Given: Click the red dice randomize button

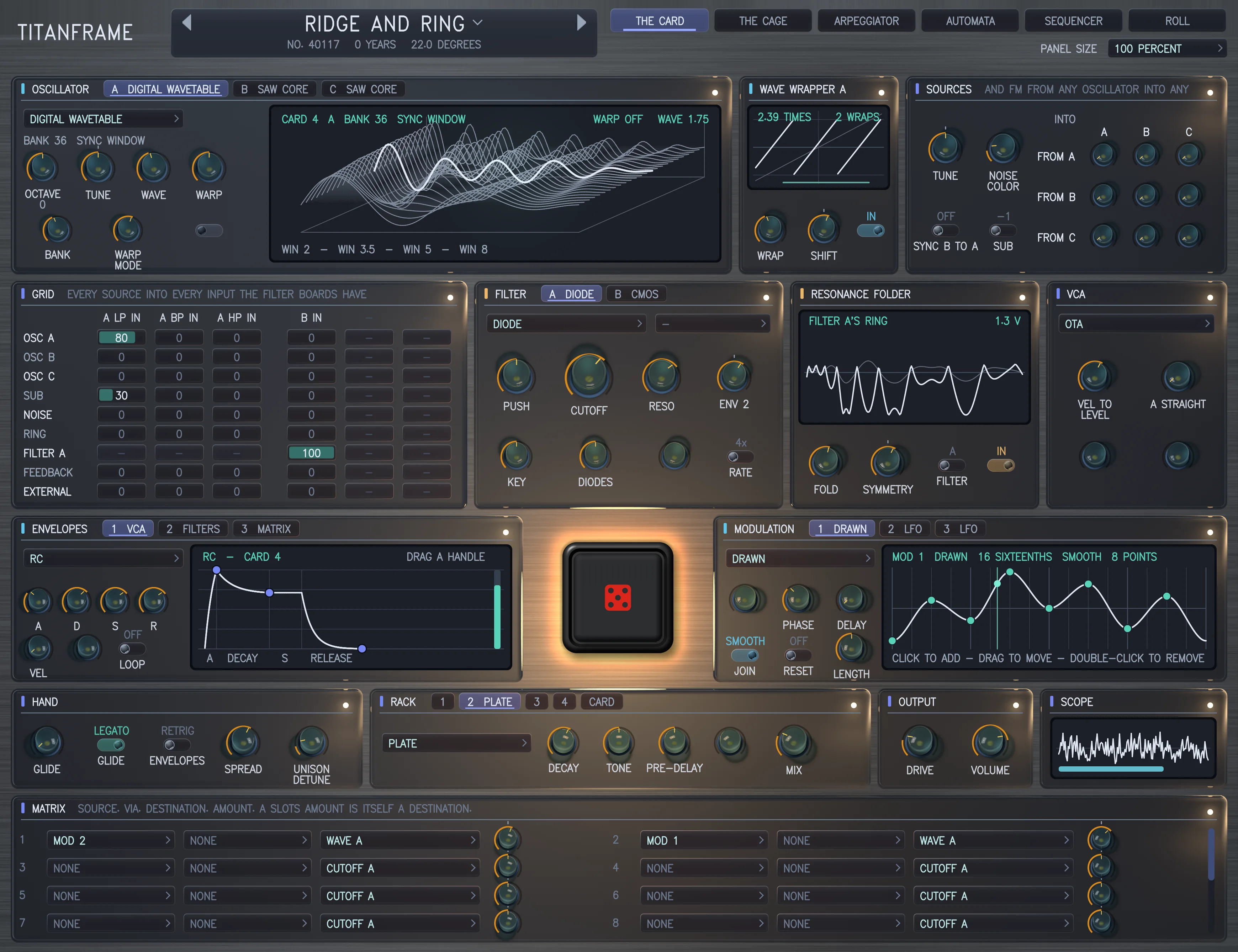Looking at the screenshot, I should pos(618,598).
